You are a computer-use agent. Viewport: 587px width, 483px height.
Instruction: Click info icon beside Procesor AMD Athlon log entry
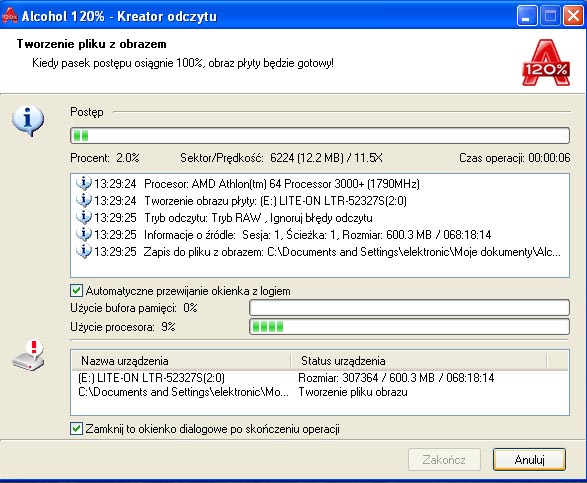[83, 183]
